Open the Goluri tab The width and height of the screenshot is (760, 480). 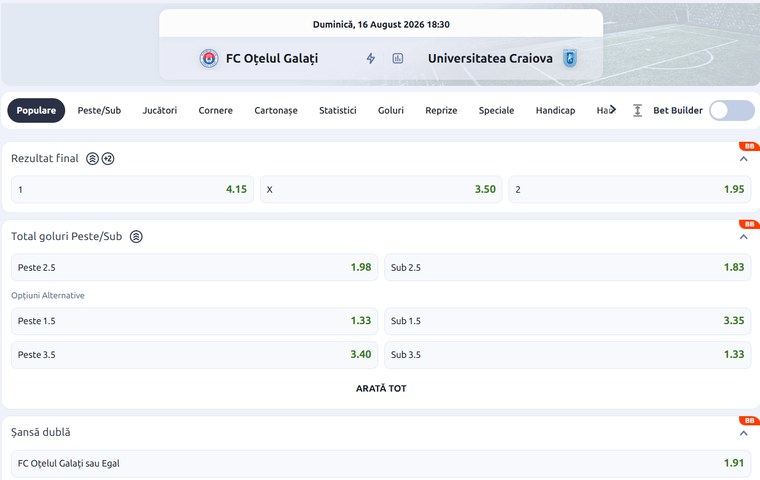391,111
